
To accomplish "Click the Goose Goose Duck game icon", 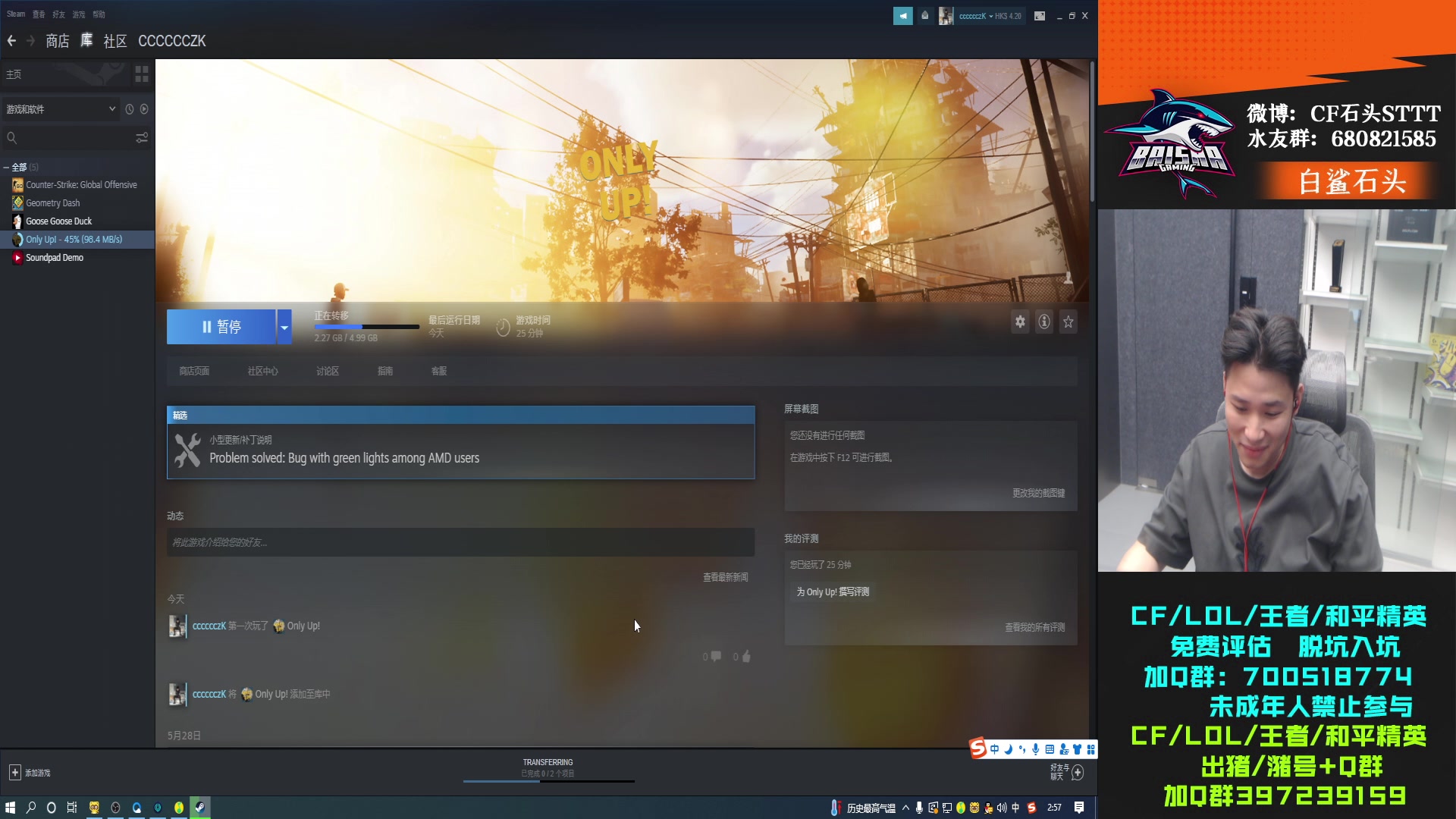I will [x=17, y=221].
